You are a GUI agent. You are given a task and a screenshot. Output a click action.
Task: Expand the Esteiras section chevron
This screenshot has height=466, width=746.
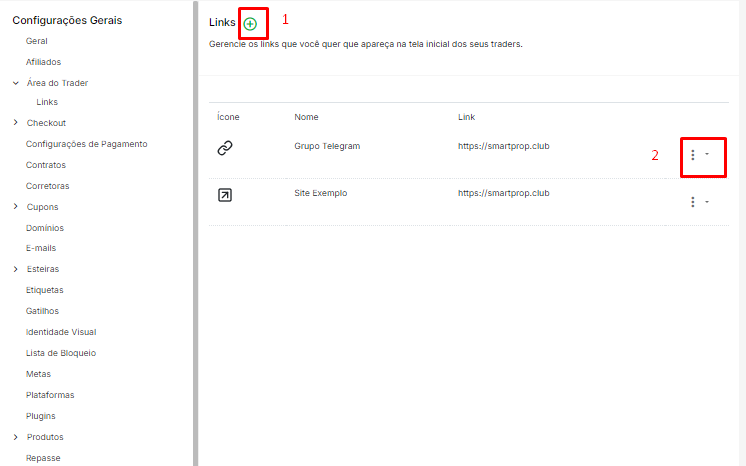pos(16,269)
